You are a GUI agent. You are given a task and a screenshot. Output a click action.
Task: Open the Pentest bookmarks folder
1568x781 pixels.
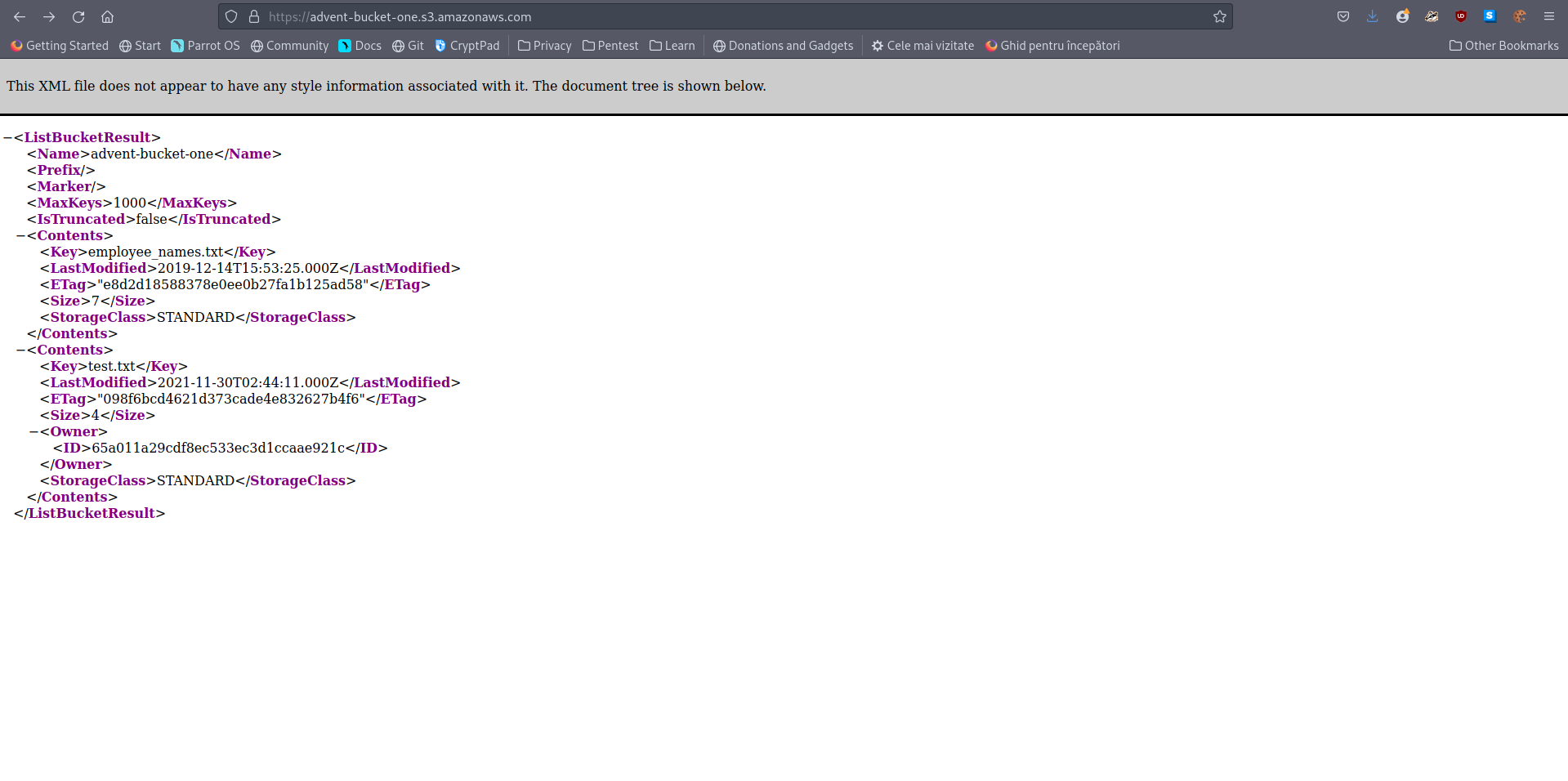point(610,46)
